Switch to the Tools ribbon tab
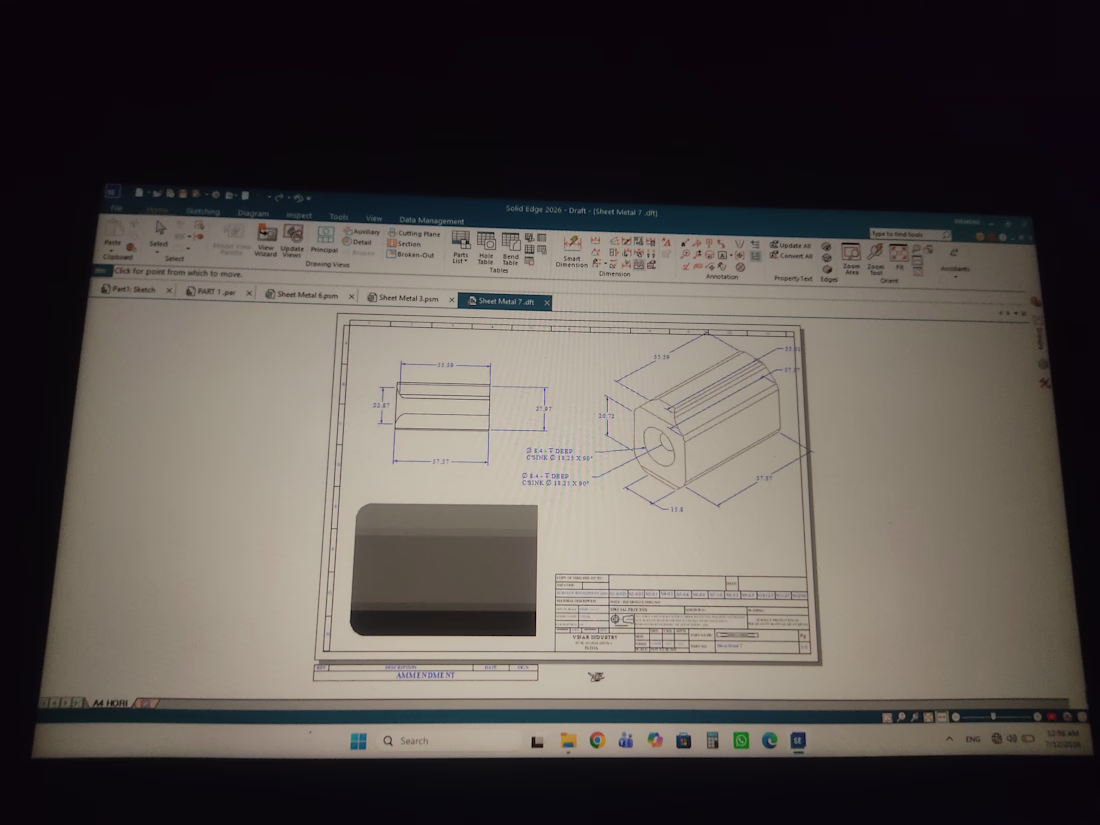 (339, 217)
